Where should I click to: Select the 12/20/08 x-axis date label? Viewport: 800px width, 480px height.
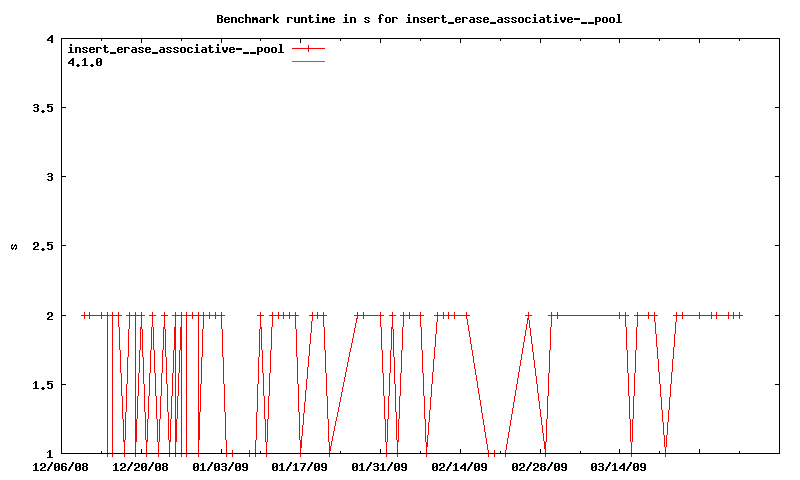141,466
